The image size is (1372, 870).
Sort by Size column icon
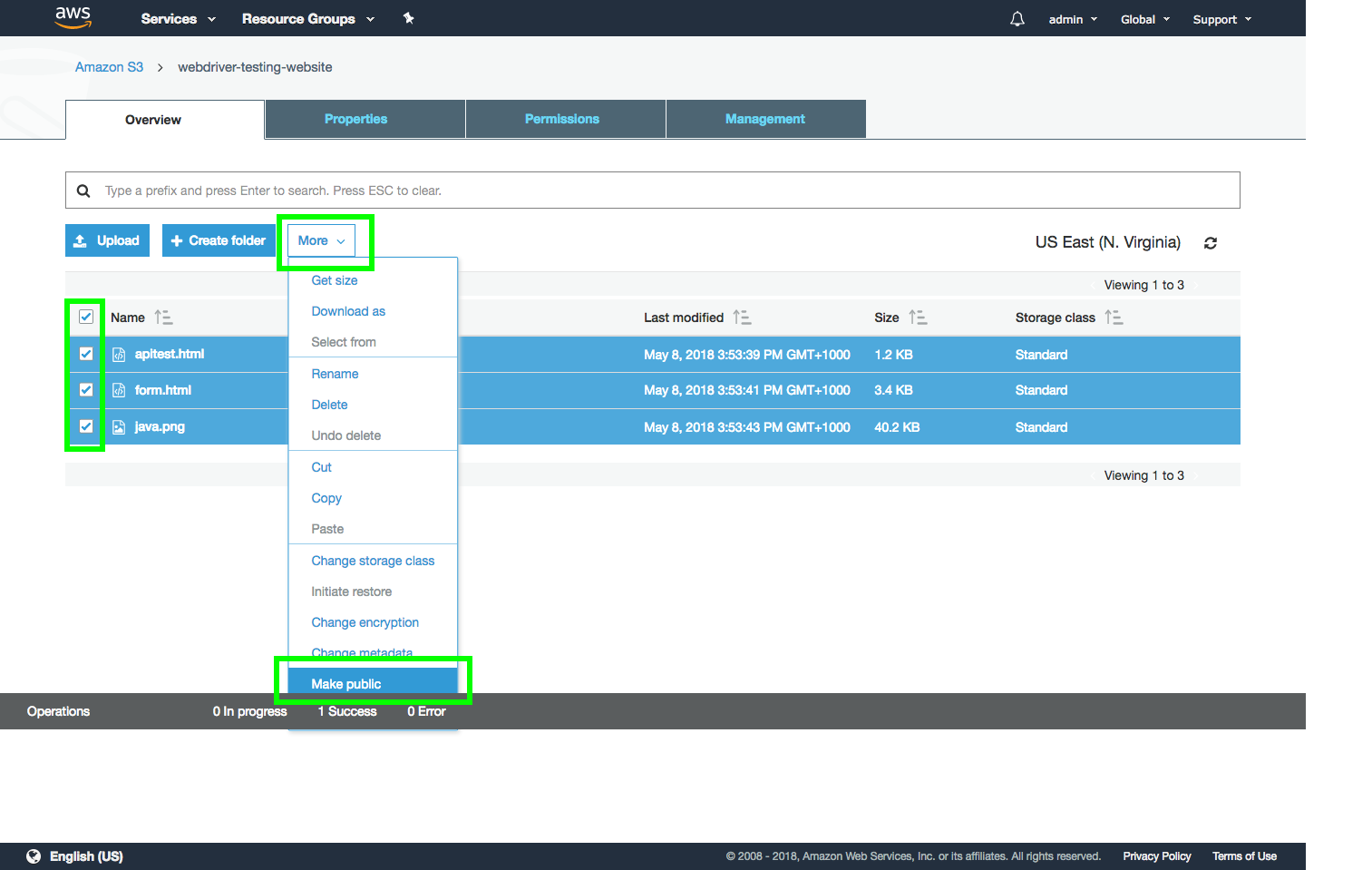(x=918, y=318)
